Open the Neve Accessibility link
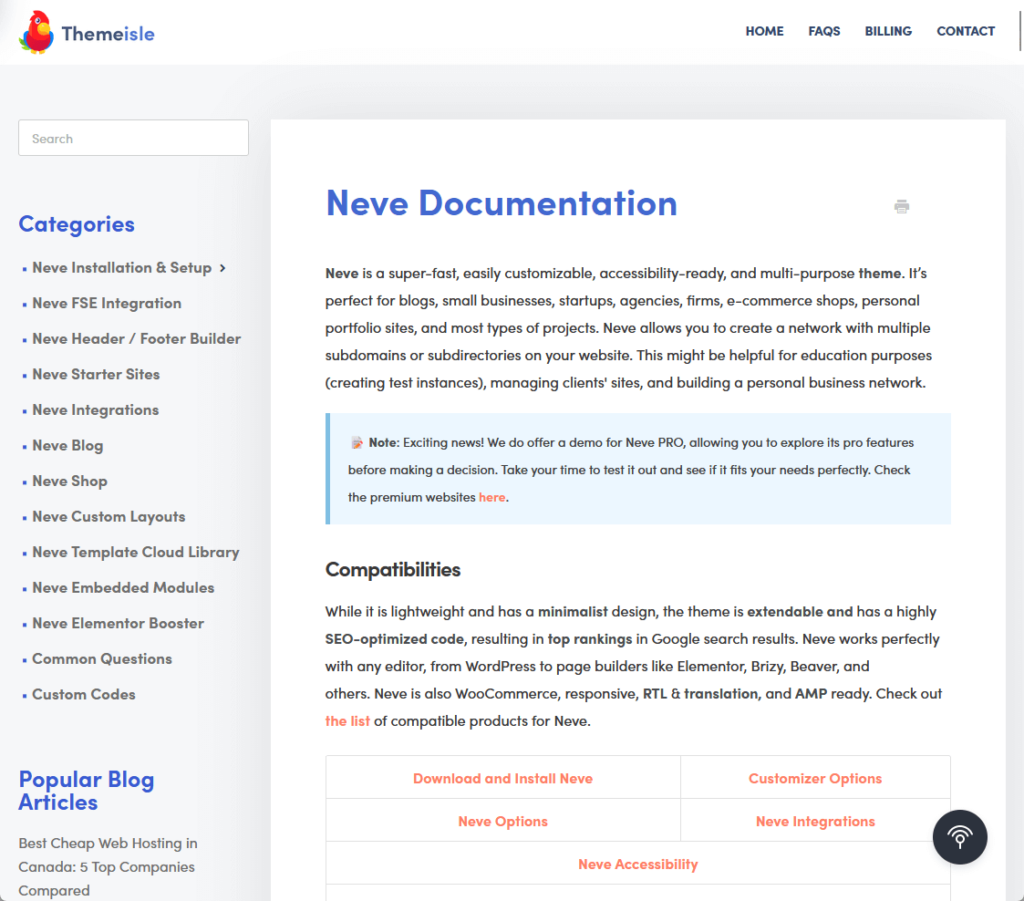Image resolution: width=1024 pixels, height=901 pixels. (x=638, y=864)
